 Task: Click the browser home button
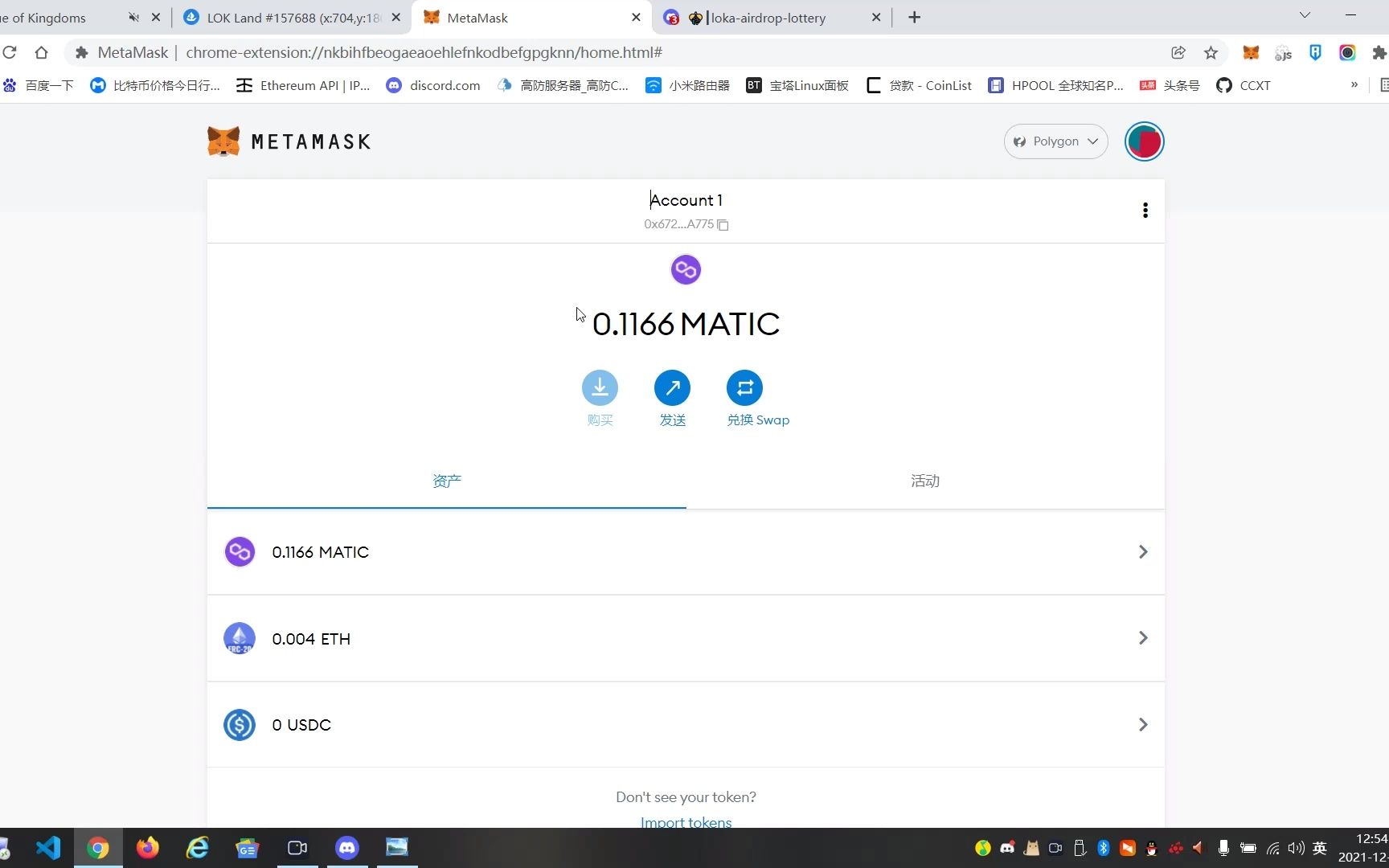(x=41, y=52)
